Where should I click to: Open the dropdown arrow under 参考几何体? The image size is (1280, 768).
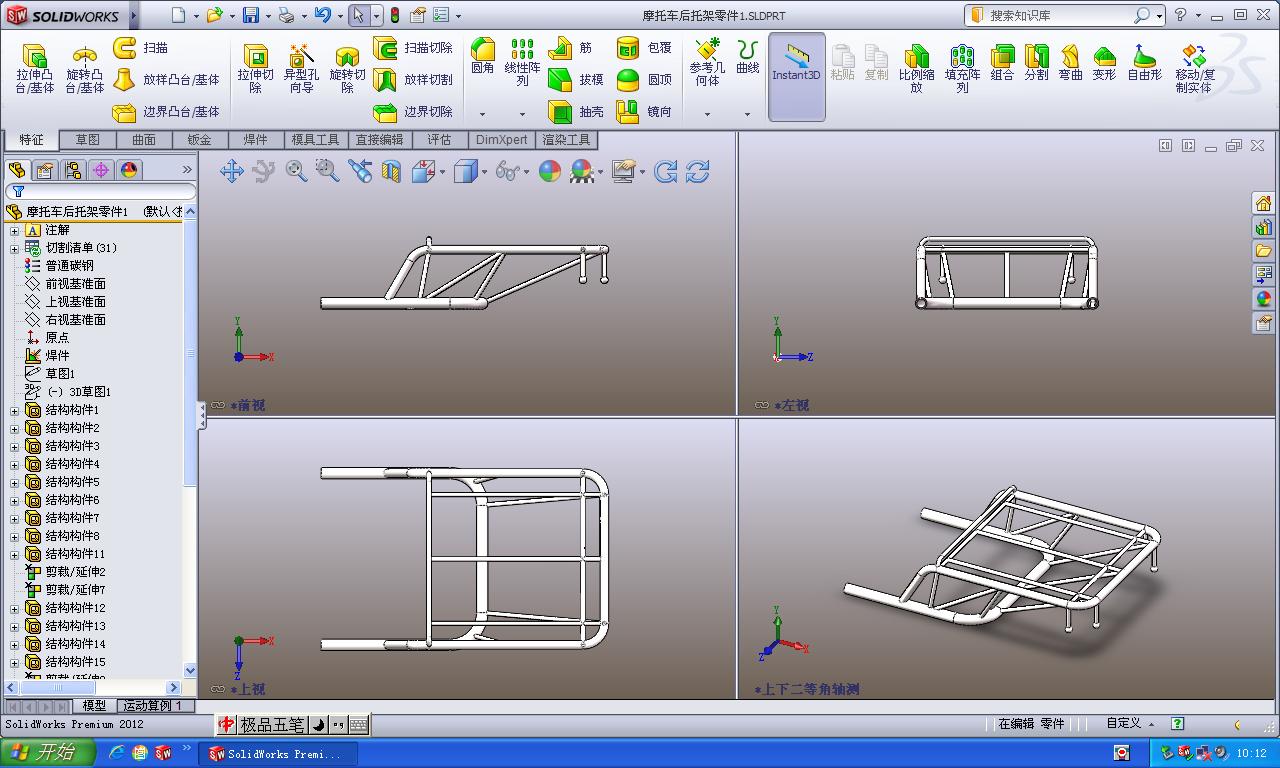(707, 114)
